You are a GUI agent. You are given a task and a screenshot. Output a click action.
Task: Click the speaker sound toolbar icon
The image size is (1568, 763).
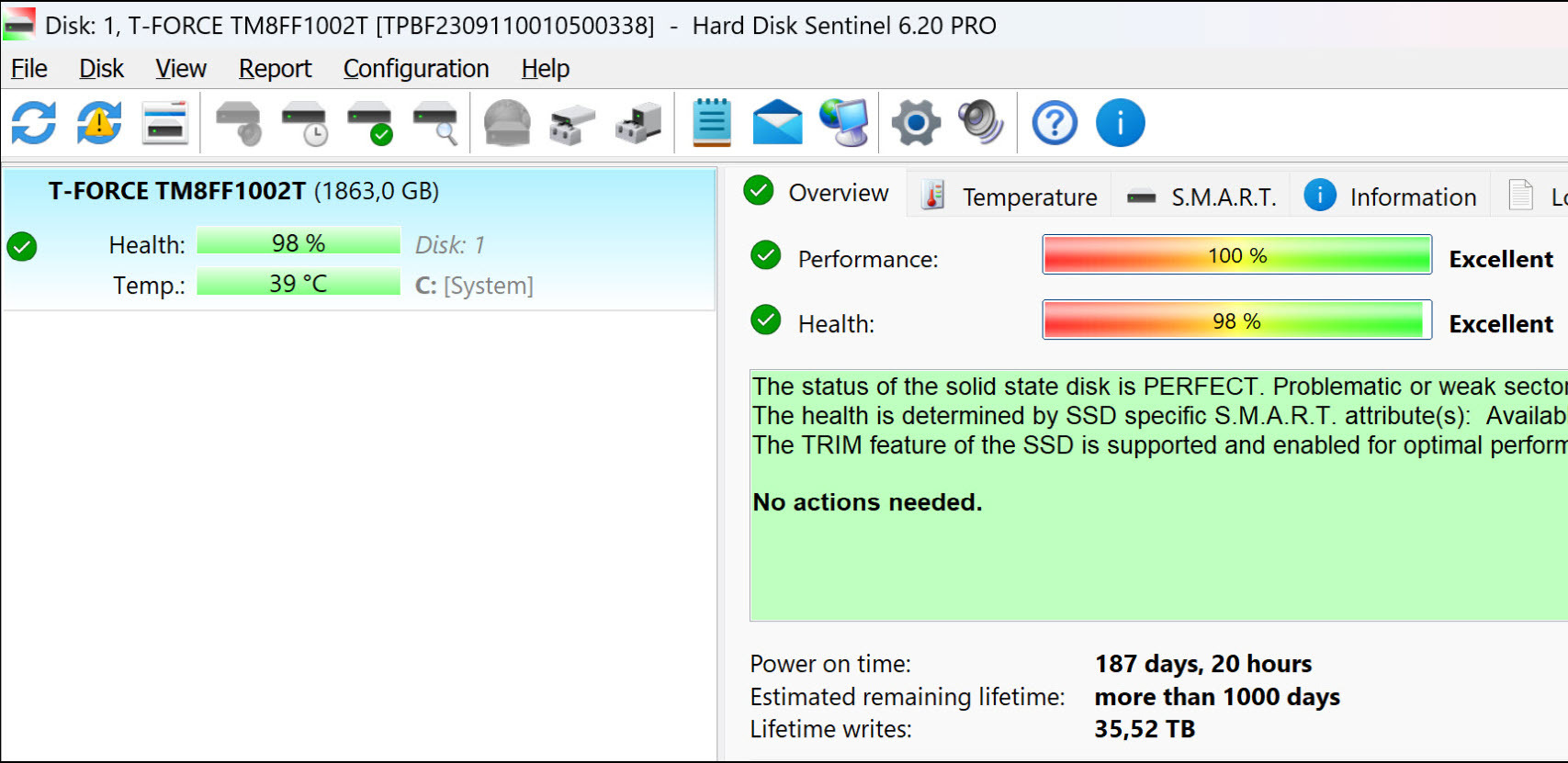(x=980, y=123)
